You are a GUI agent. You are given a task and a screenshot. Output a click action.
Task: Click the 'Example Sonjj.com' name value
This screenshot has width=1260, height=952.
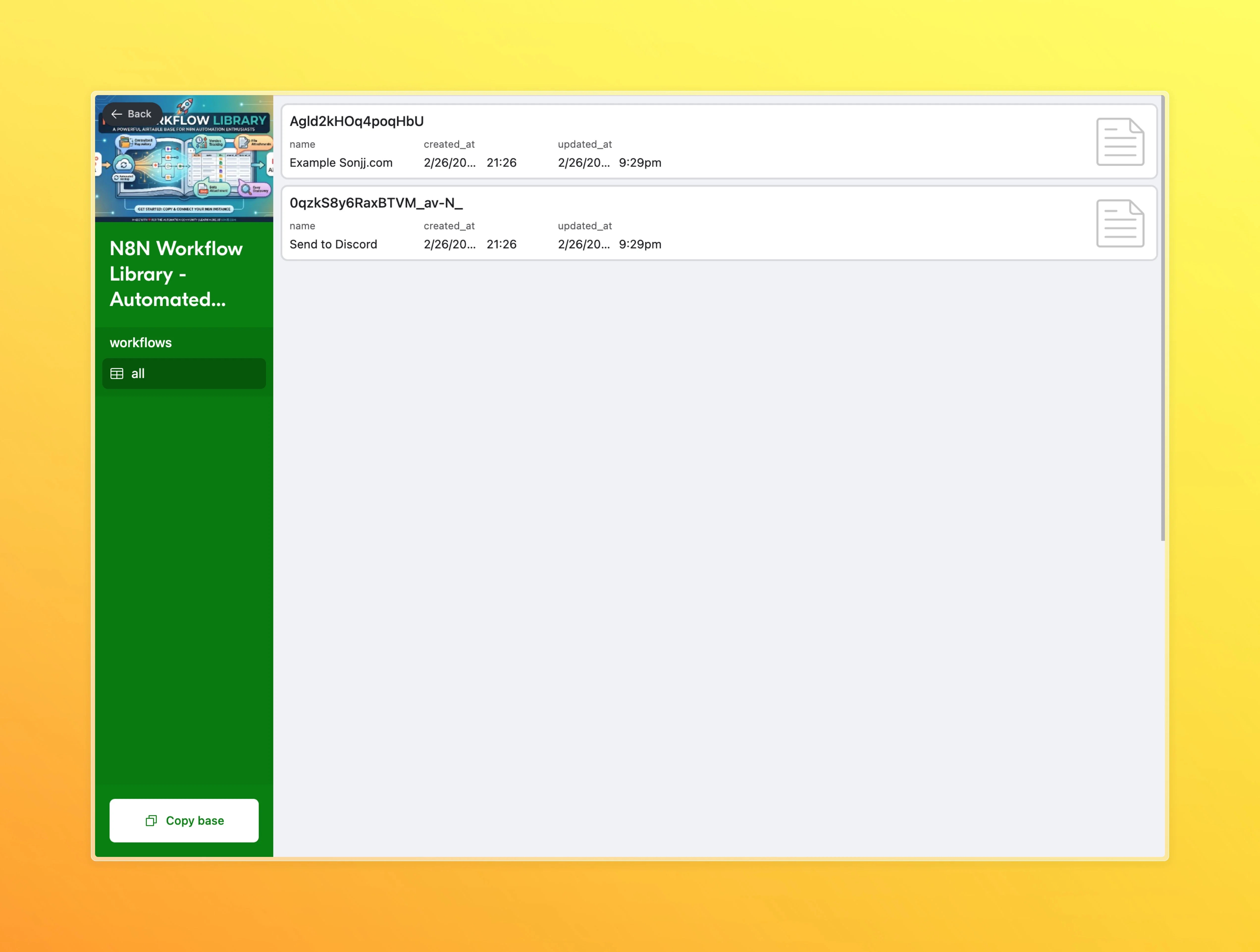point(341,163)
